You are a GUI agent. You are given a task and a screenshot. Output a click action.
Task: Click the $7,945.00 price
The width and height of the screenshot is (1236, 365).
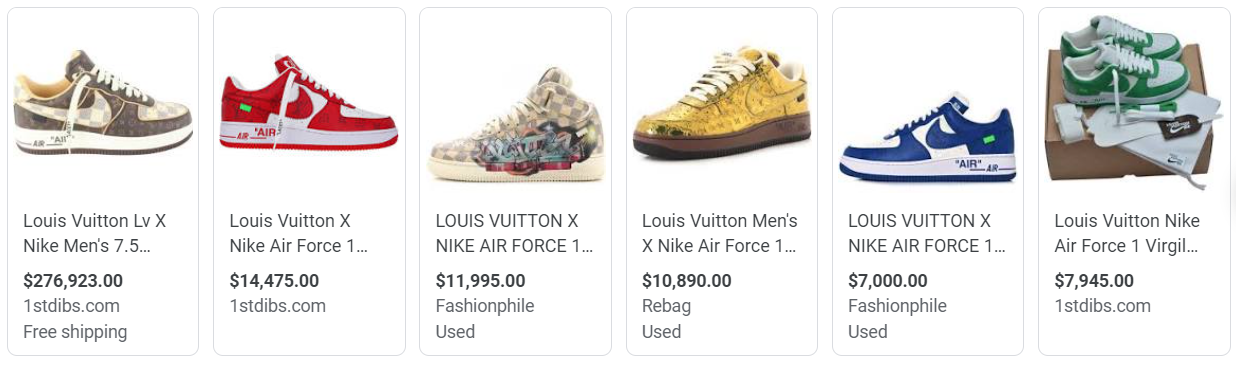tap(1094, 281)
